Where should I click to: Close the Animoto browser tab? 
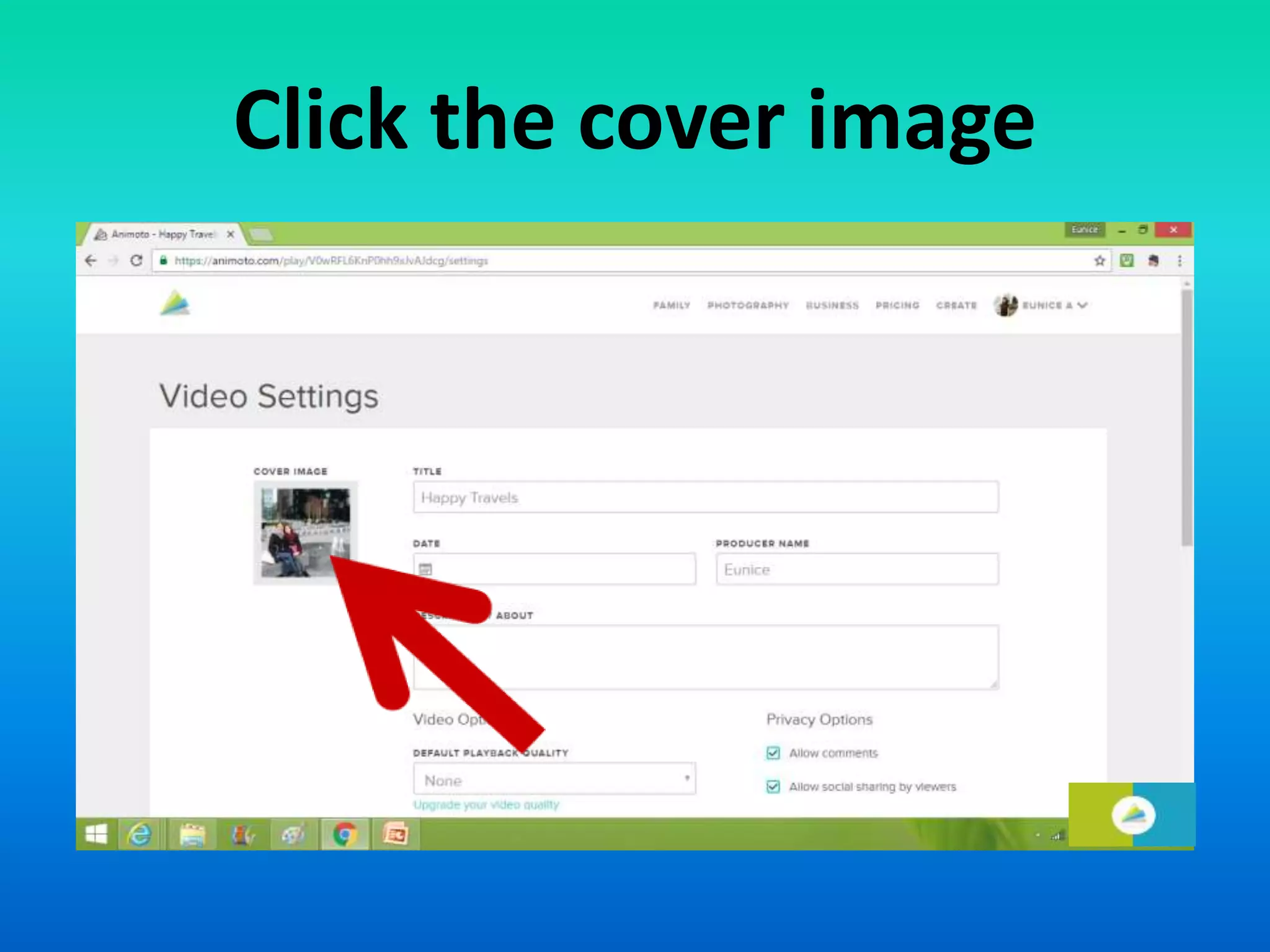coord(231,234)
